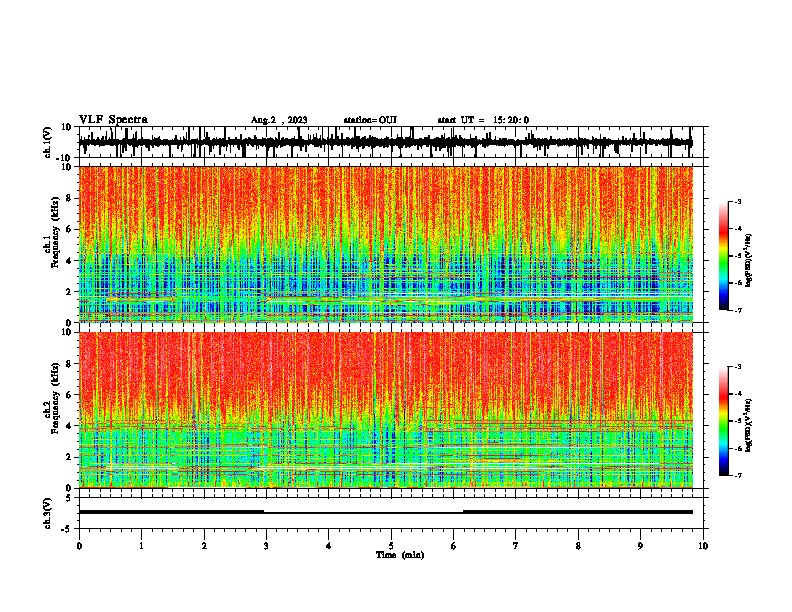Image resolution: width=792 pixels, height=612 pixels.
Task: Click the ch.2 spectrogram '6' kHz tick label
Action: (69, 395)
